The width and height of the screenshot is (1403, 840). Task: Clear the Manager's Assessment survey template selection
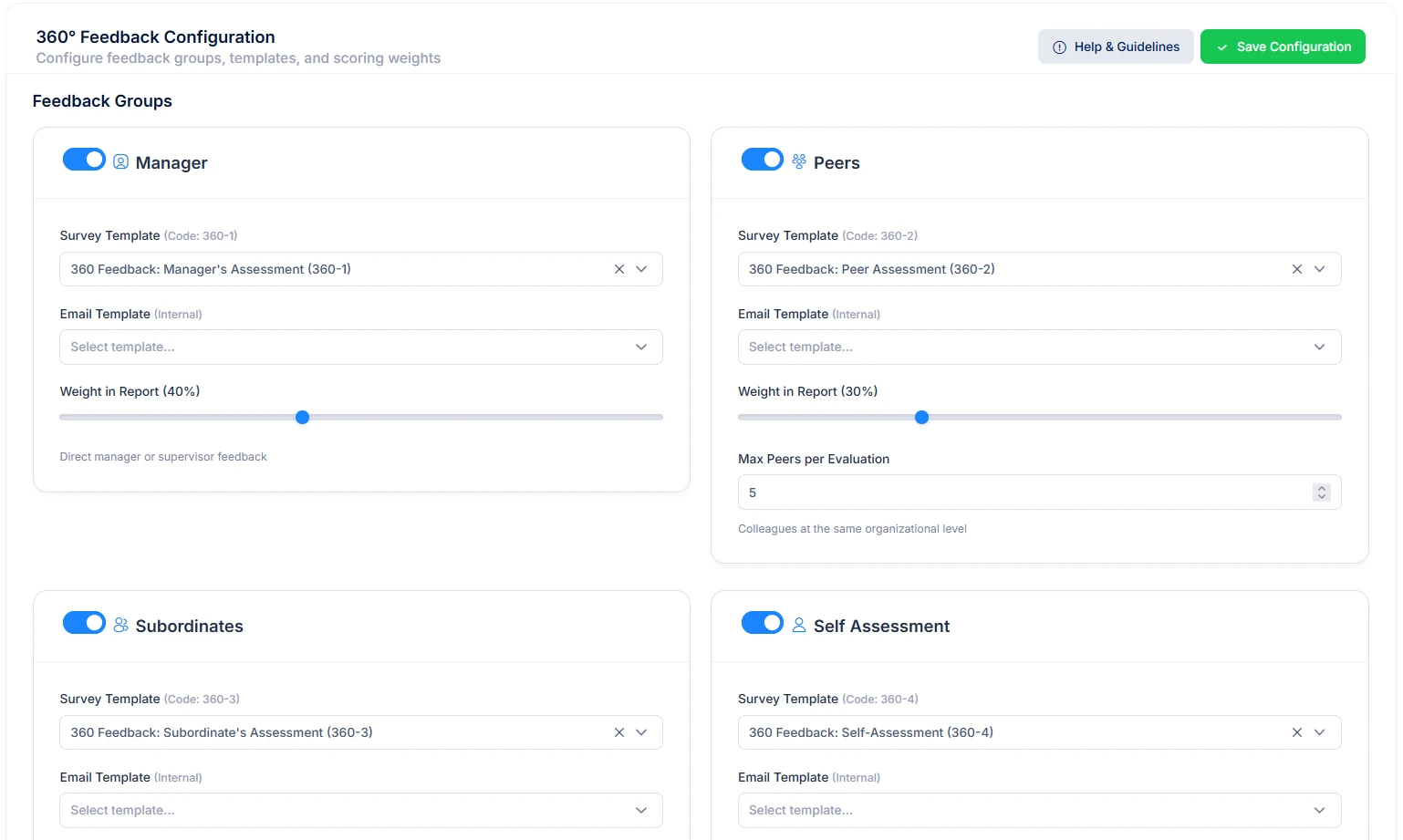click(619, 269)
